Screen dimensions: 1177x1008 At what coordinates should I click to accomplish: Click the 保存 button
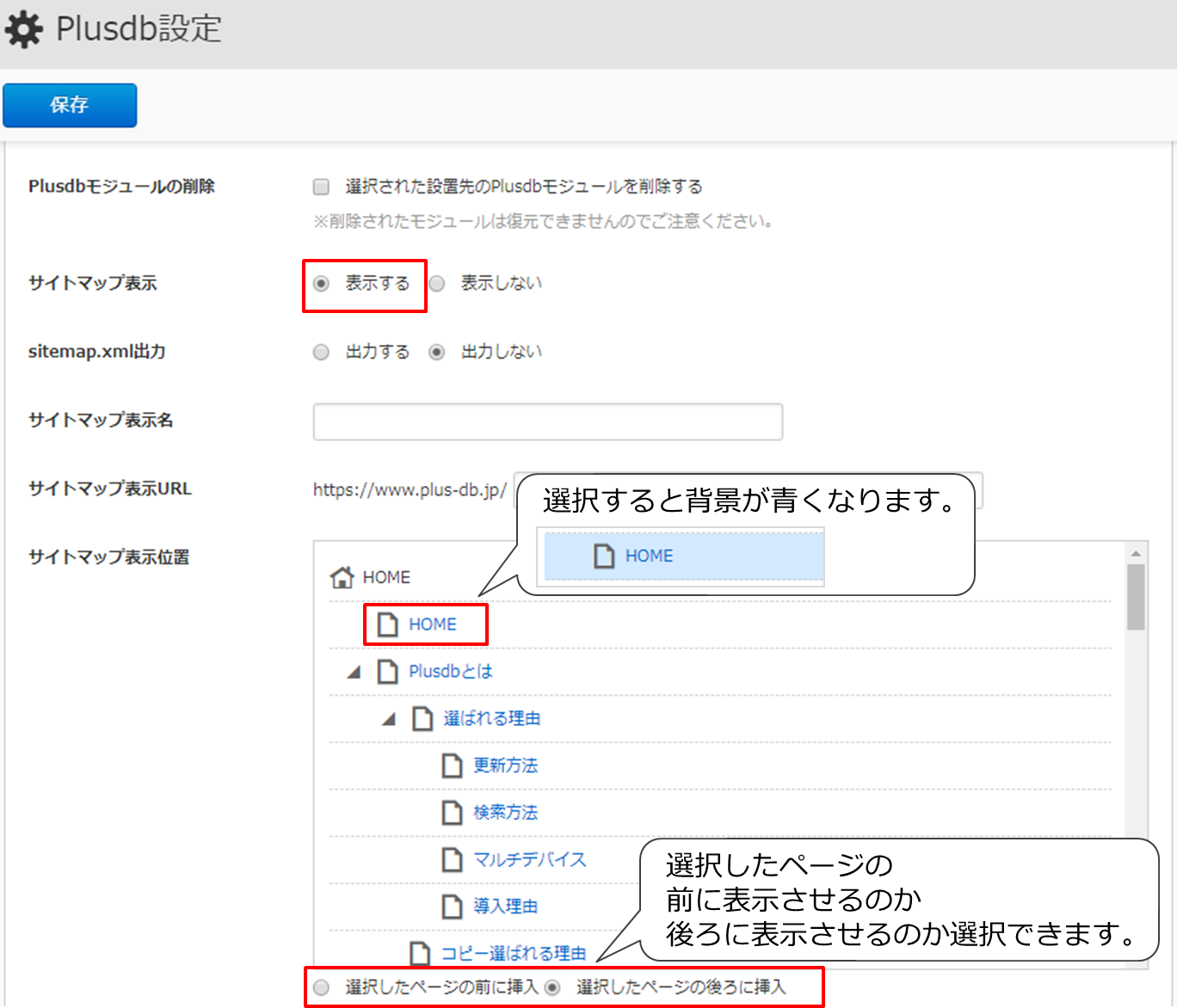70,105
